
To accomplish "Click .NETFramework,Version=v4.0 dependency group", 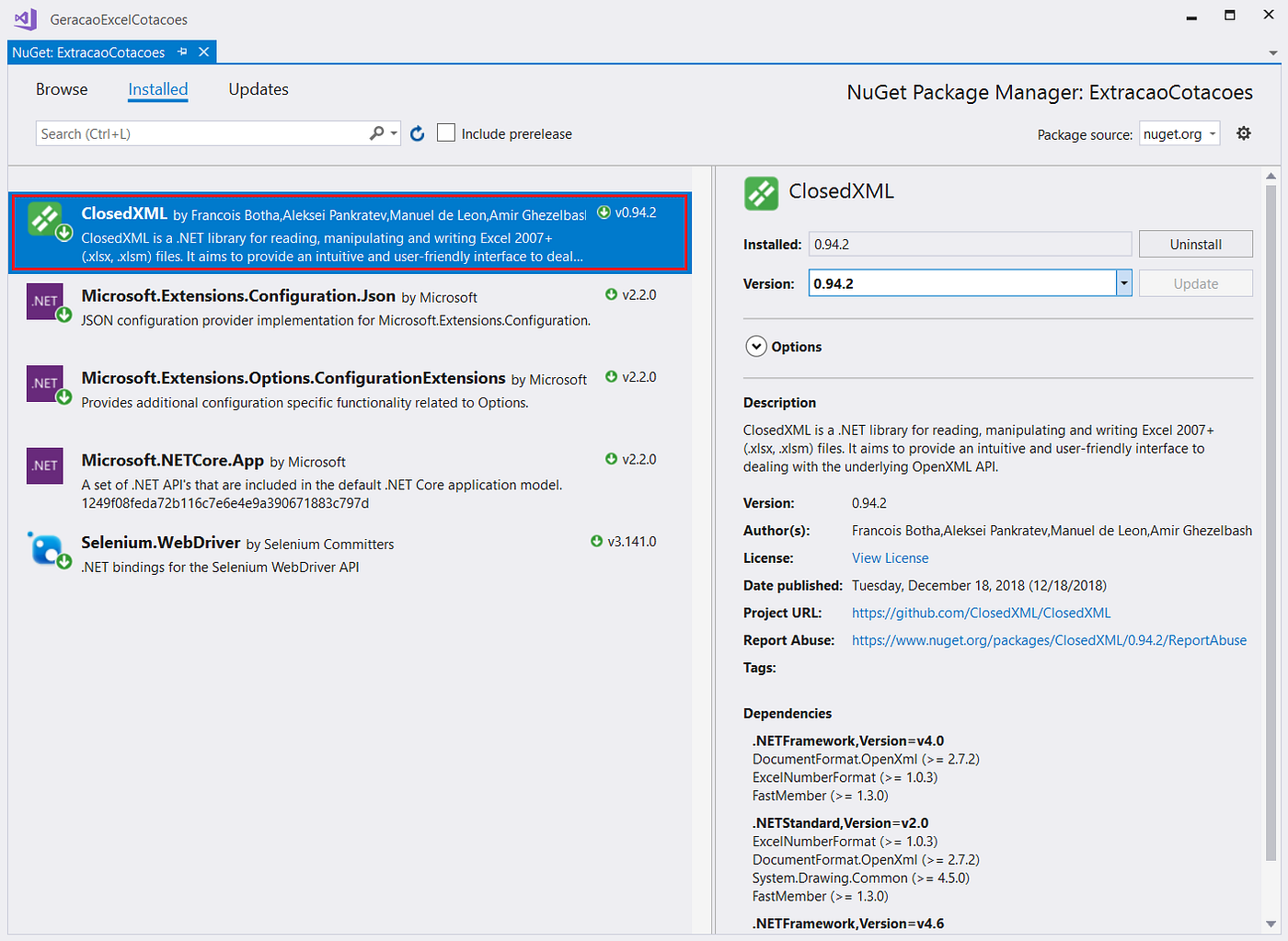I will [x=848, y=740].
